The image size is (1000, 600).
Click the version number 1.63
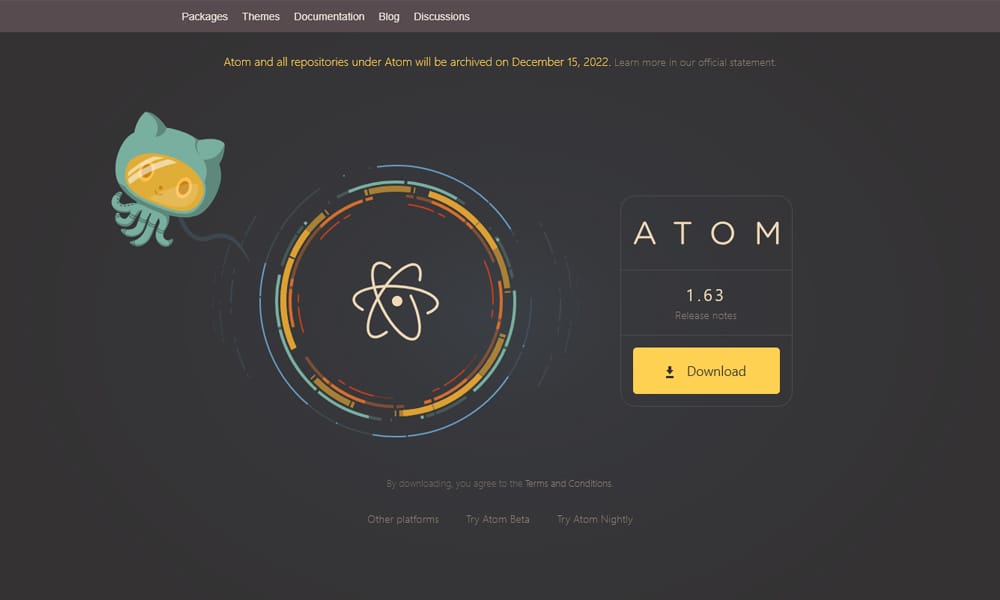[706, 296]
